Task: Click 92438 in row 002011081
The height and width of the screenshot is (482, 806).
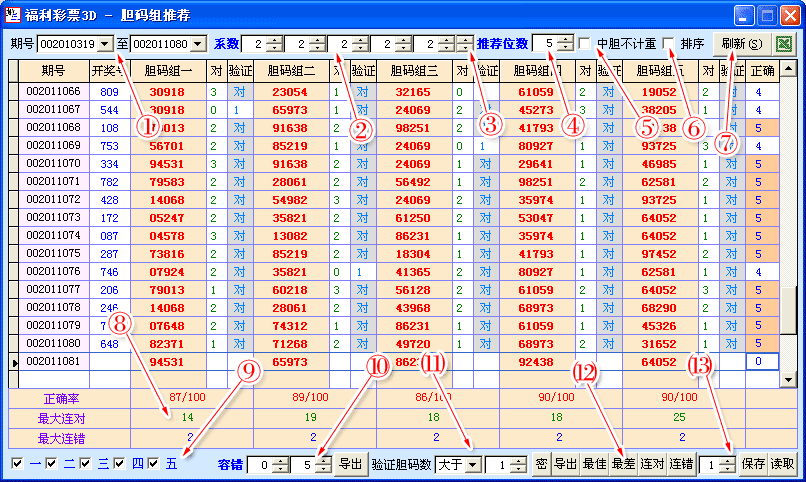Action: [x=536, y=362]
